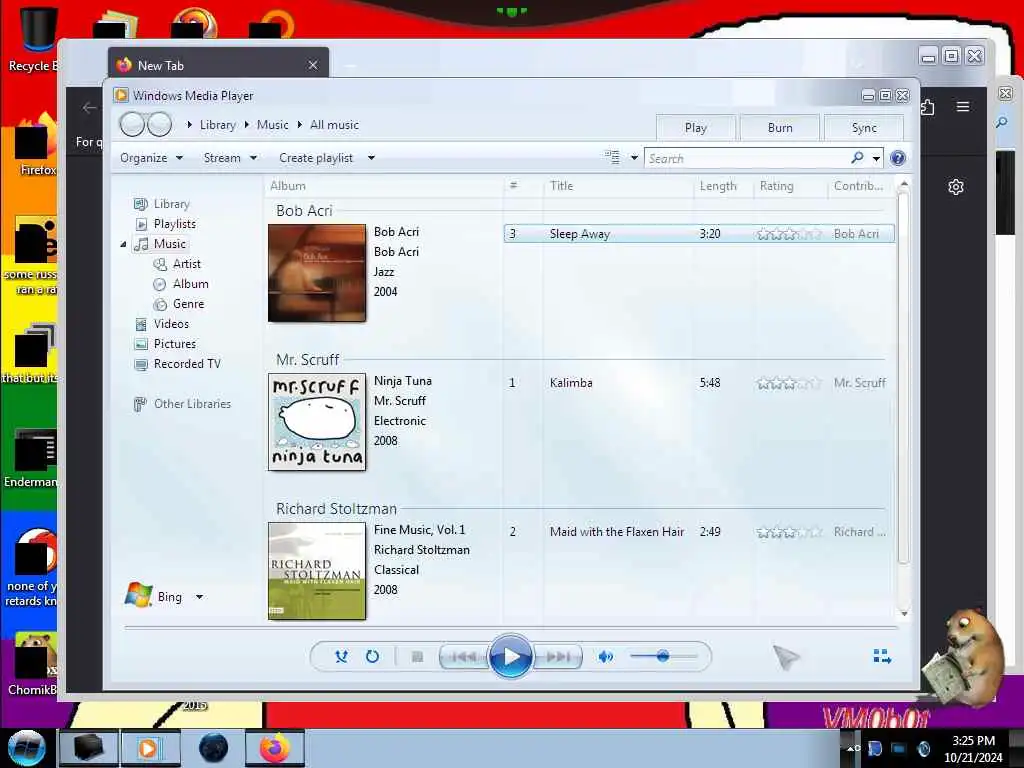Select Library in the breadcrumb
Image resolution: width=1024 pixels, height=768 pixels.
(217, 125)
